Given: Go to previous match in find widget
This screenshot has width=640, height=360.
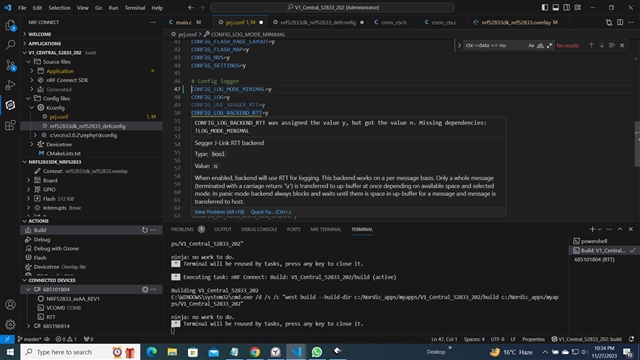Looking at the screenshot, I should [591, 45].
